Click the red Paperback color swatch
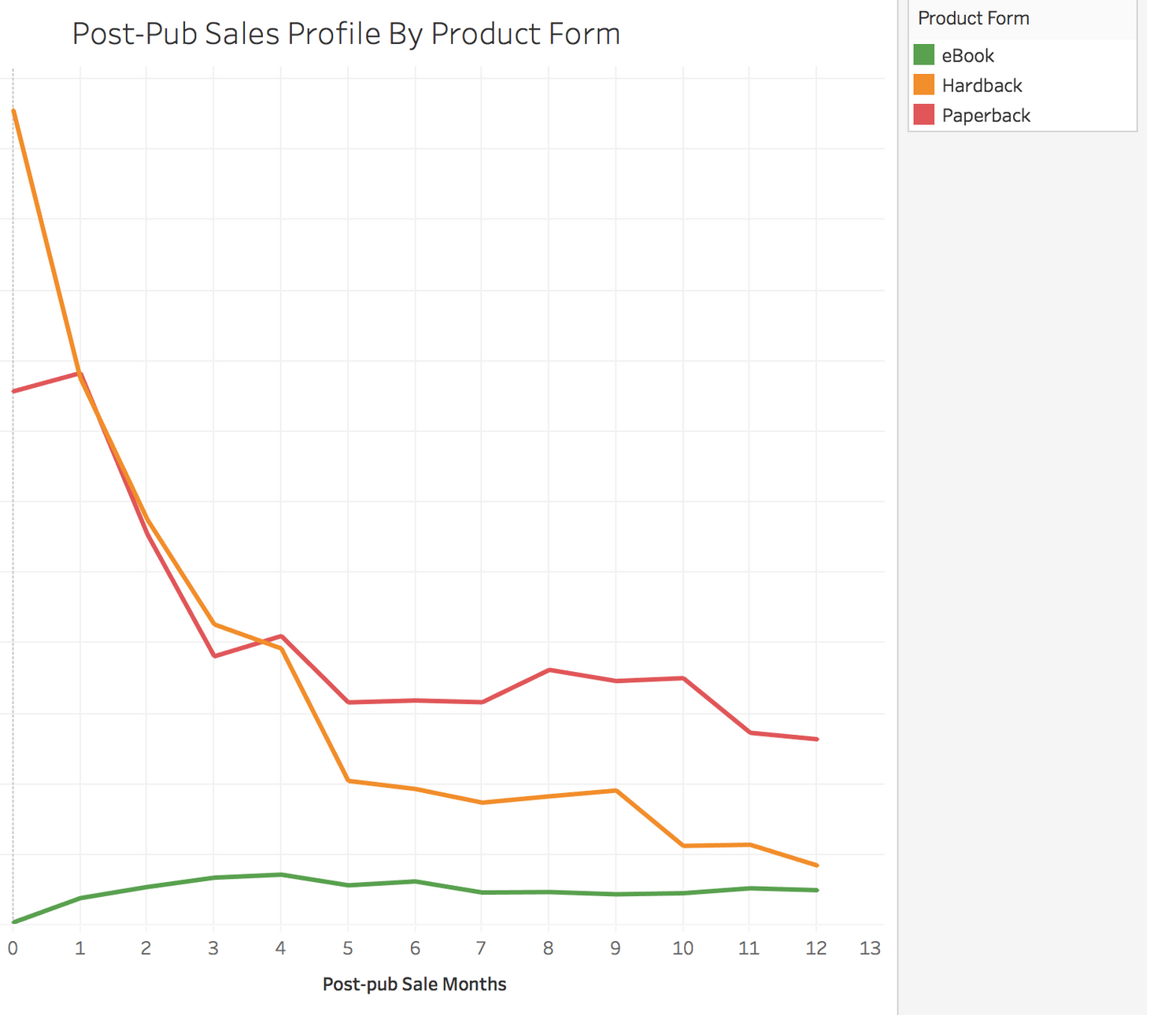 point(923,115)
